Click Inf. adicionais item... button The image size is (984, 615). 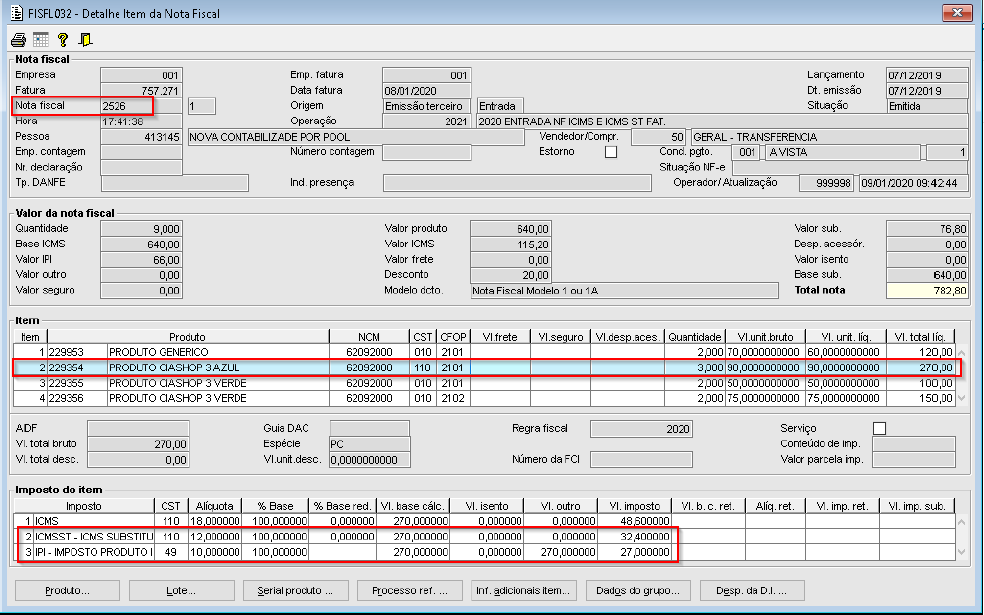(524, 589)
